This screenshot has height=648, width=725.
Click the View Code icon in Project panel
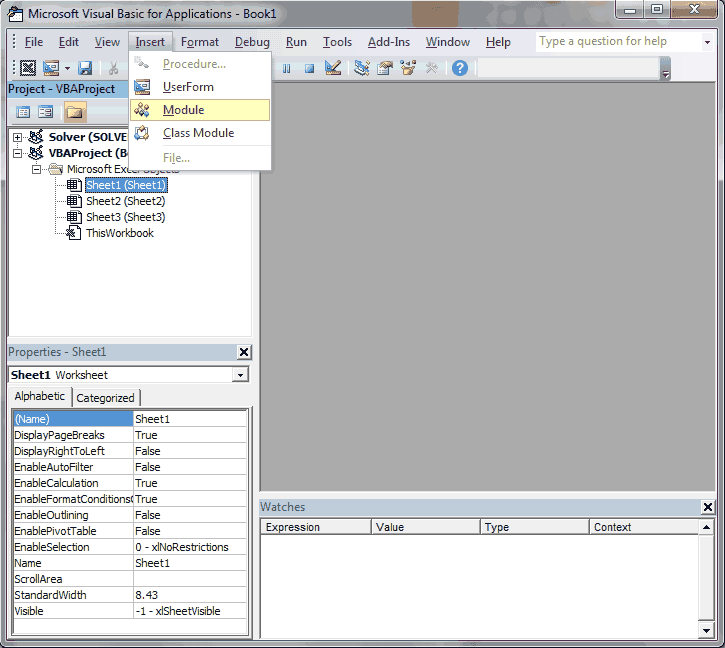[x=23, y=112]
